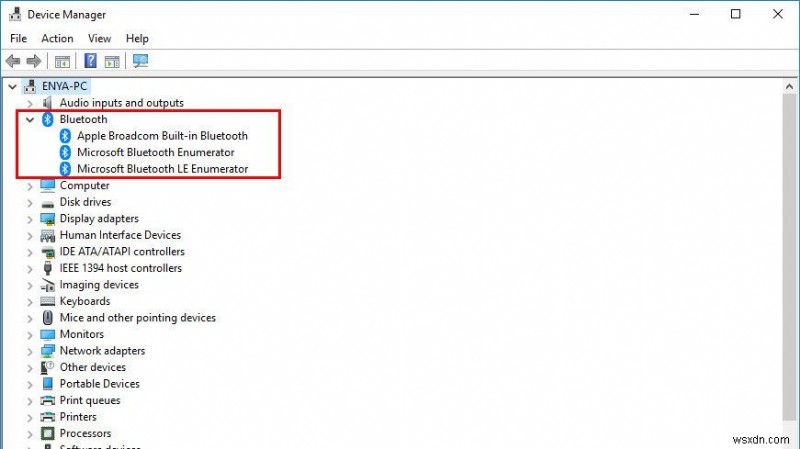
Task: Click the Printers category icon
Action: click(47, 417)
